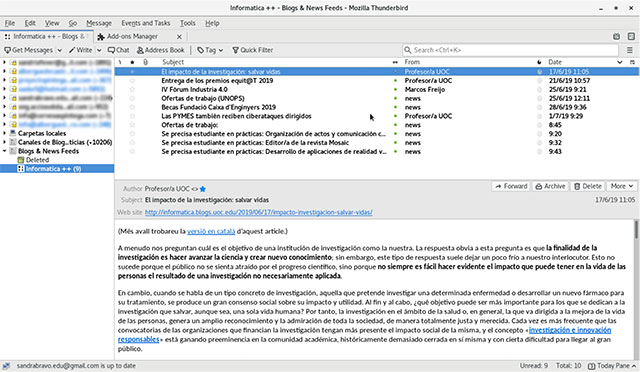
Task: Open the Edit menu
Action: click(30, 23)
